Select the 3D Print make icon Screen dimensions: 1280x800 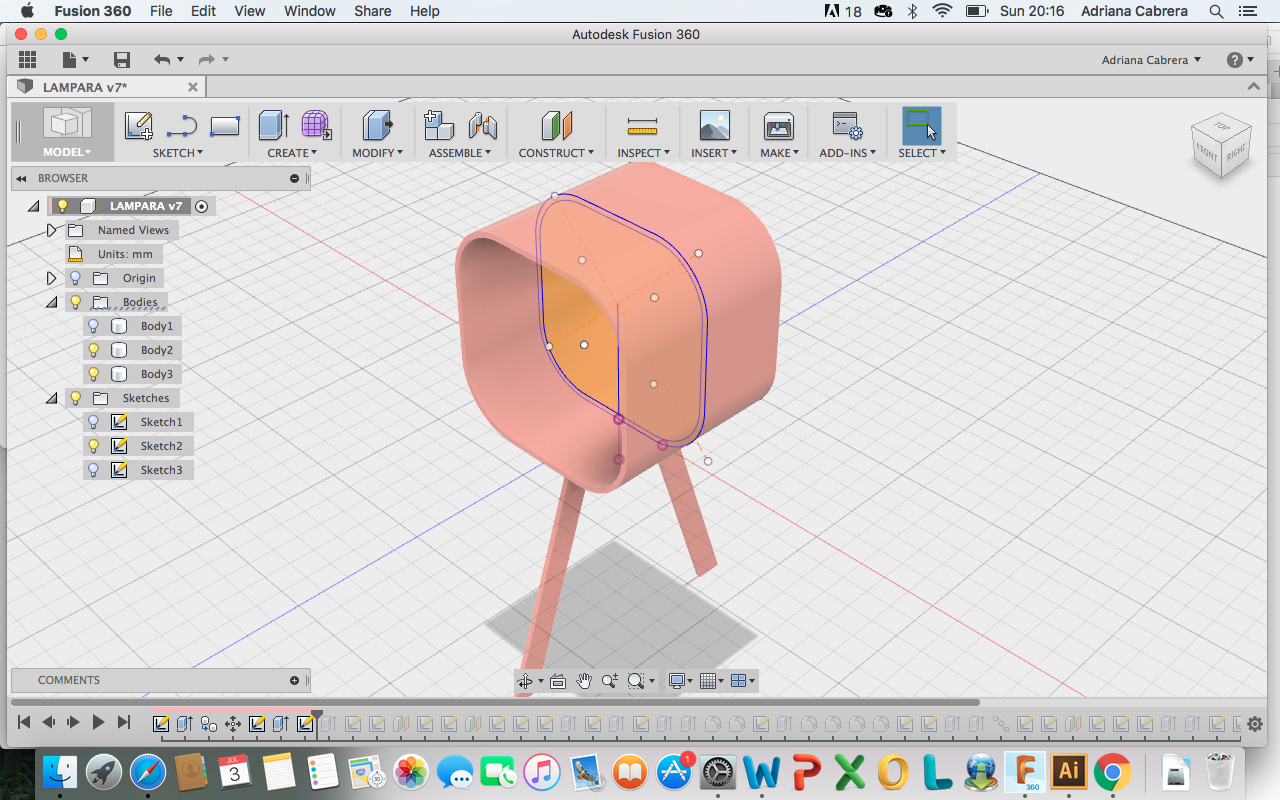click(x=778, y=126)
